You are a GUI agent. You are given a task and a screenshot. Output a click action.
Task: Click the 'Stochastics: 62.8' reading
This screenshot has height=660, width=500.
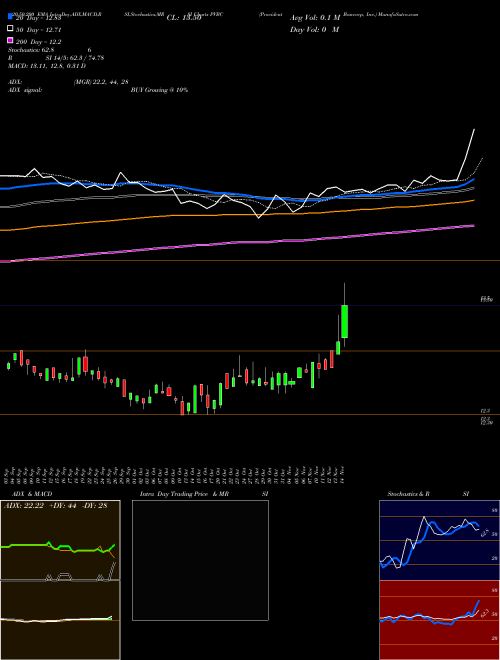pyautogui.click(x=29, y=50)
